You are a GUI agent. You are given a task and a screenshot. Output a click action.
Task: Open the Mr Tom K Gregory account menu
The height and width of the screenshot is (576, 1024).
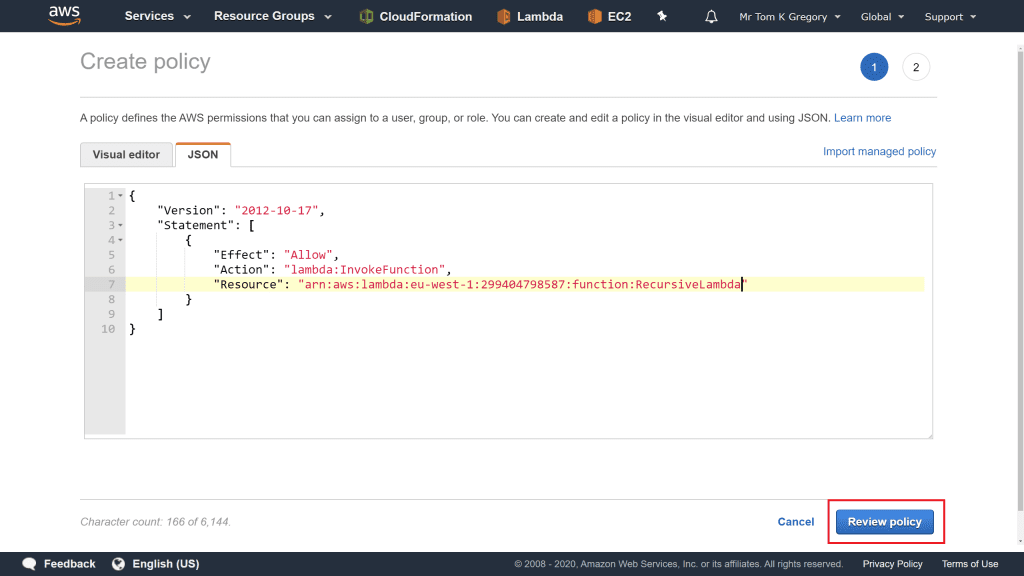tap(789, 17)
